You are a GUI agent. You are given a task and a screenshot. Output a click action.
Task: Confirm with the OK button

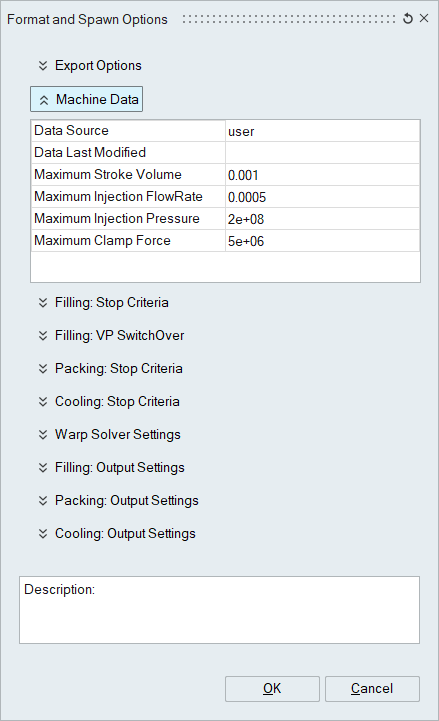[272, 689]
